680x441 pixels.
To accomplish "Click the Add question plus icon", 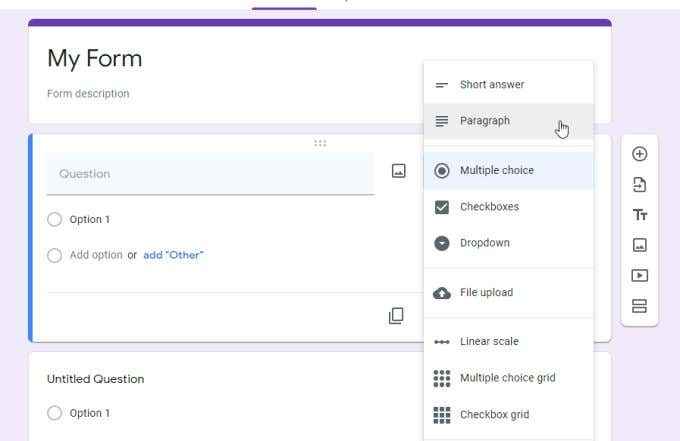I will pyautogui.click(x=640, y=154).
